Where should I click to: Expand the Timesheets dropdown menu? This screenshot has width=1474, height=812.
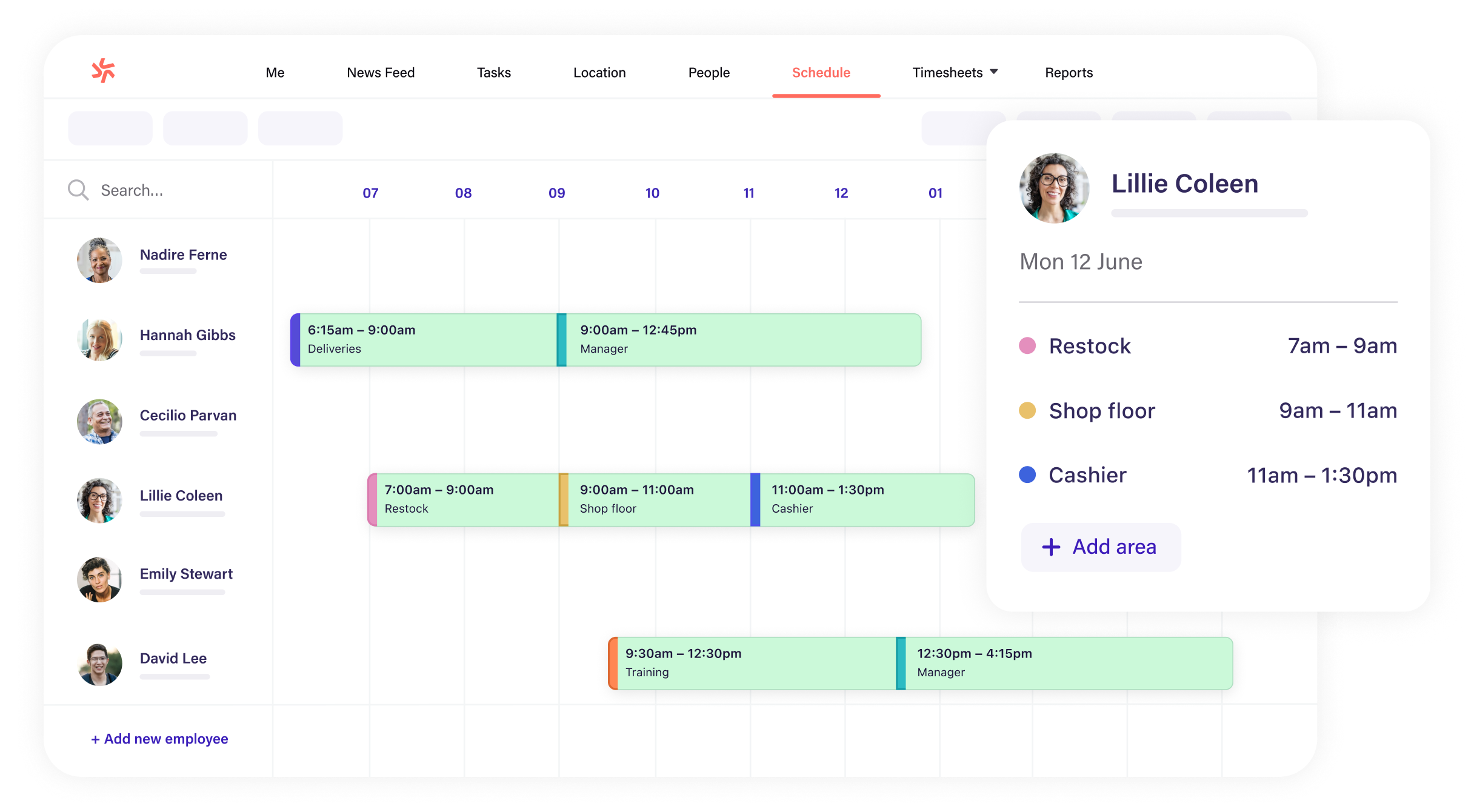953,72
